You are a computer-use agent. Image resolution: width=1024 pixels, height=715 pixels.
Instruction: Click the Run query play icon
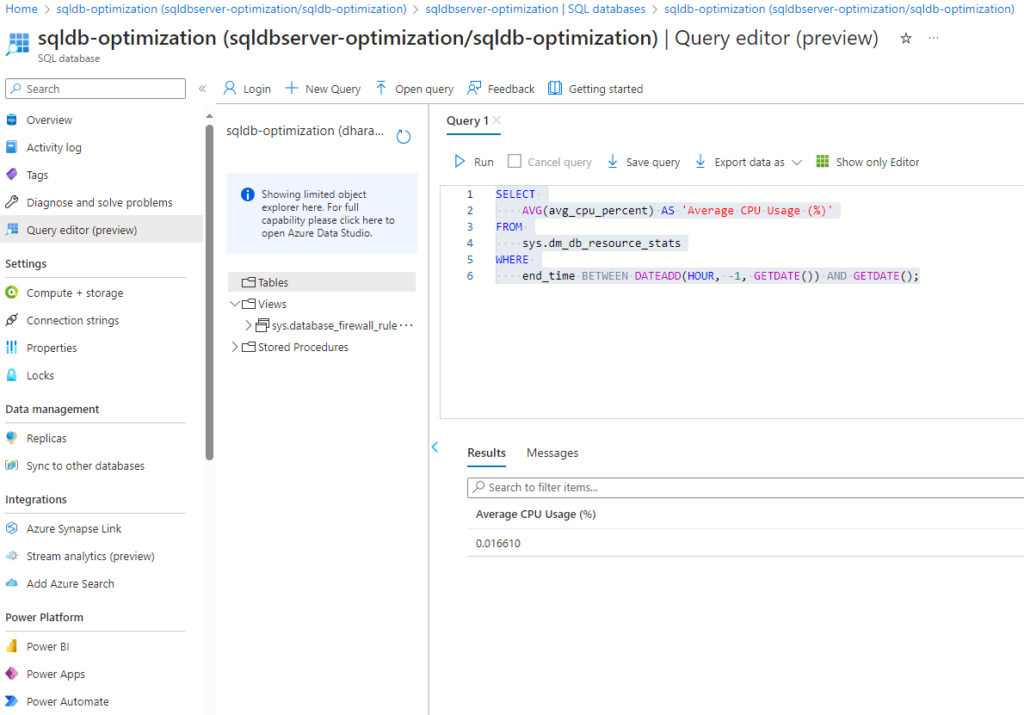460,162
